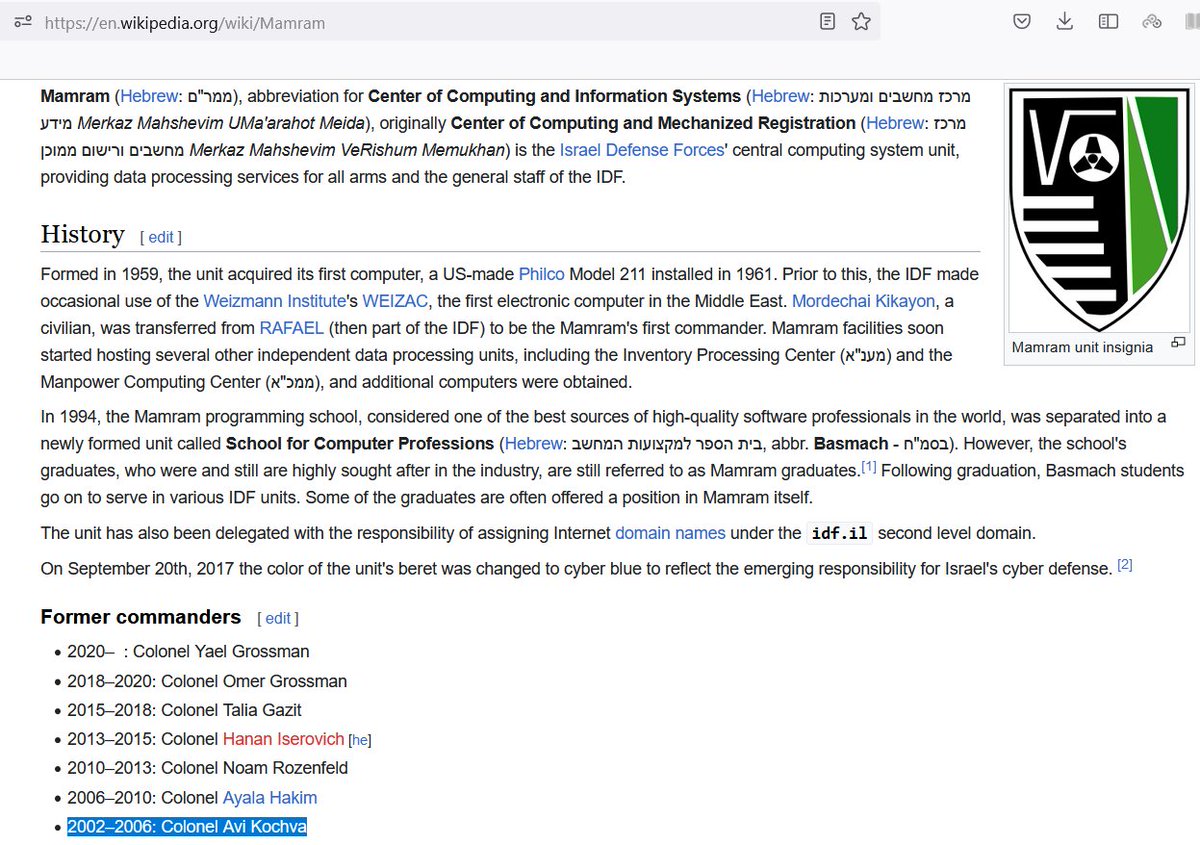Open the he-language link beside Iserovich
The width and height of the screenshot is (1200, 845).
[360, 740]
